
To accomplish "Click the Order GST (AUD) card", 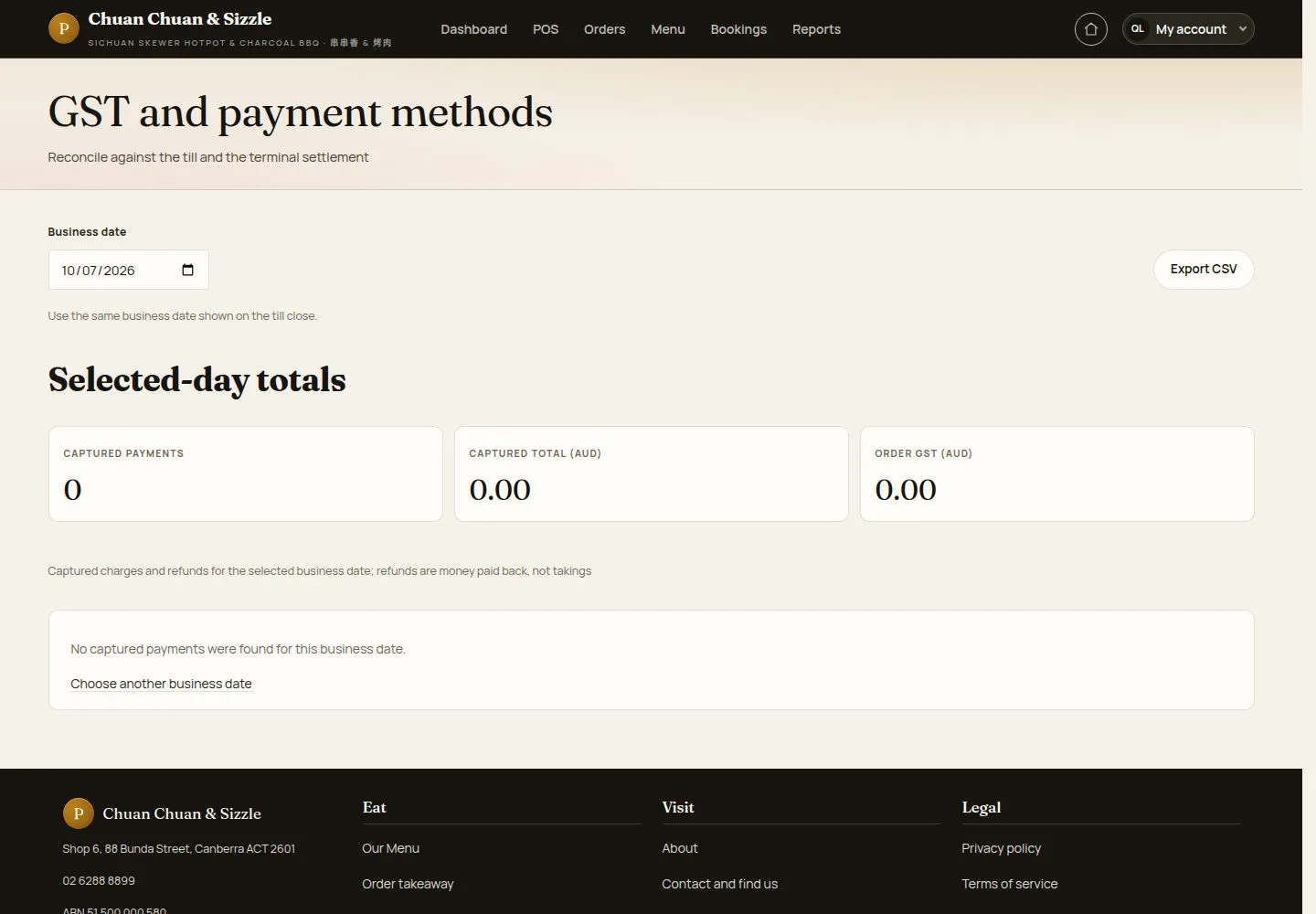I will (1056, 473).
